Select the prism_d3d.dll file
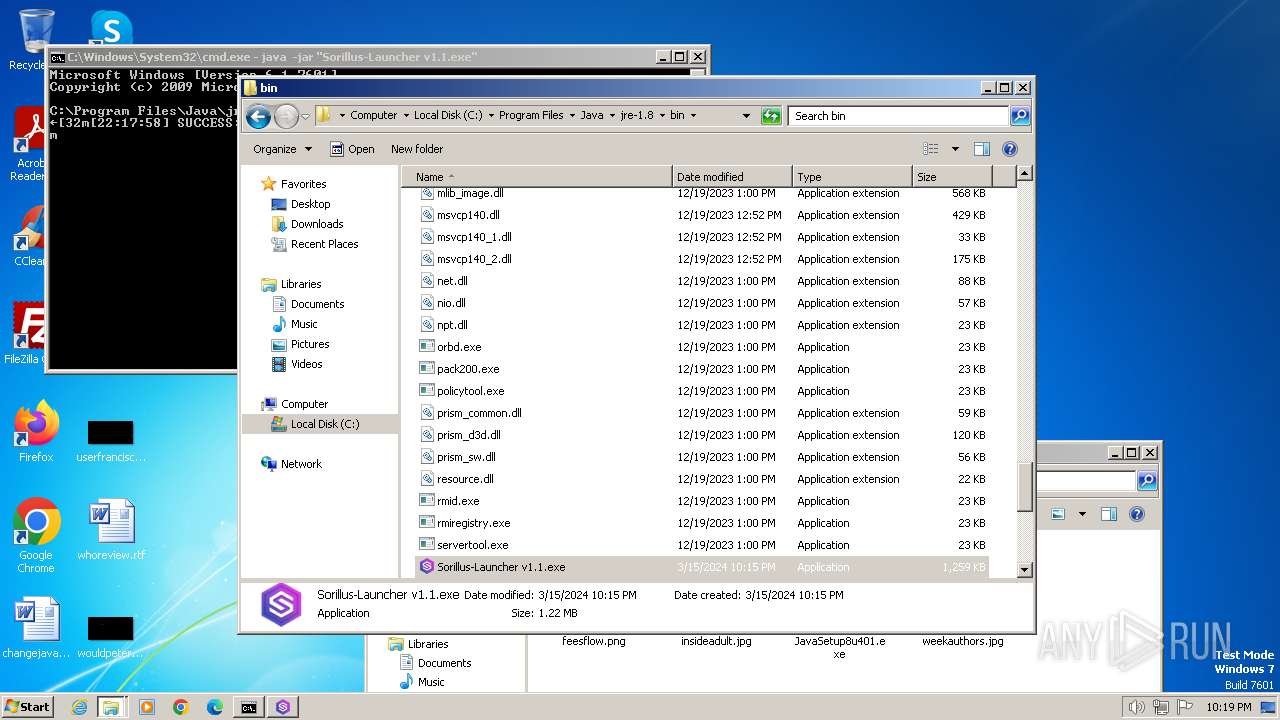Screen dimensions: 1280x720 click(468, 435)
